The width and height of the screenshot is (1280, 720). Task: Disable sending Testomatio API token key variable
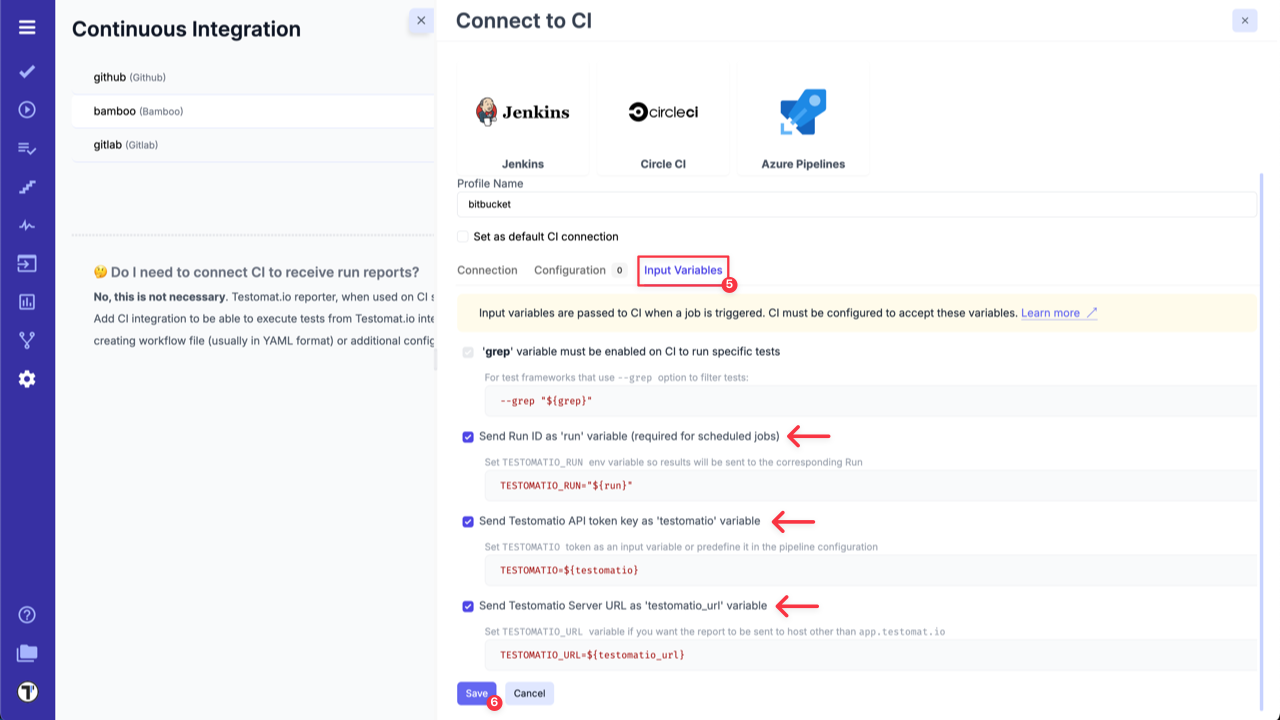[x=467, y=521]
